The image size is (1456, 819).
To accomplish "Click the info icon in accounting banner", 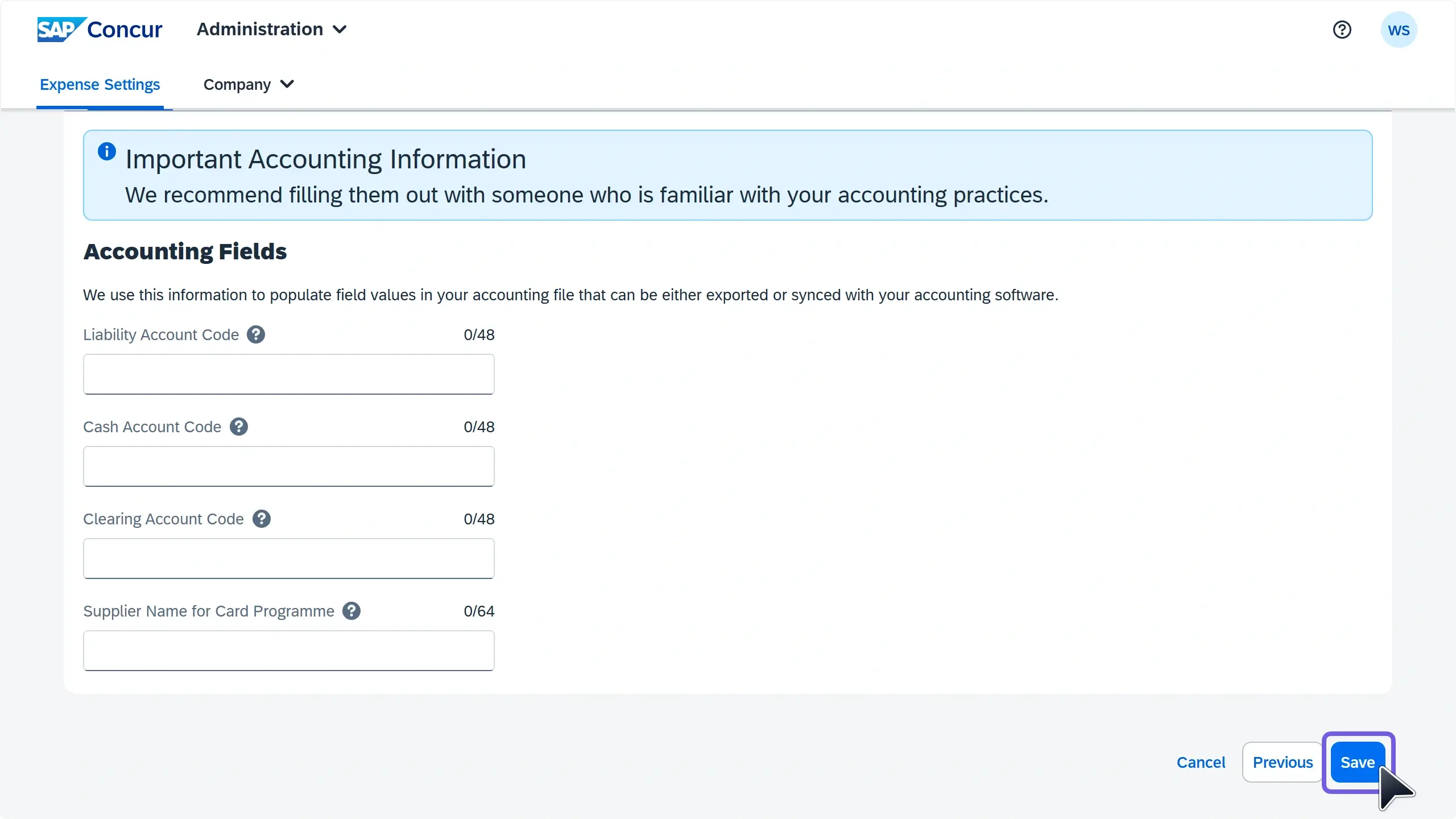I will (x=107, y=152).
